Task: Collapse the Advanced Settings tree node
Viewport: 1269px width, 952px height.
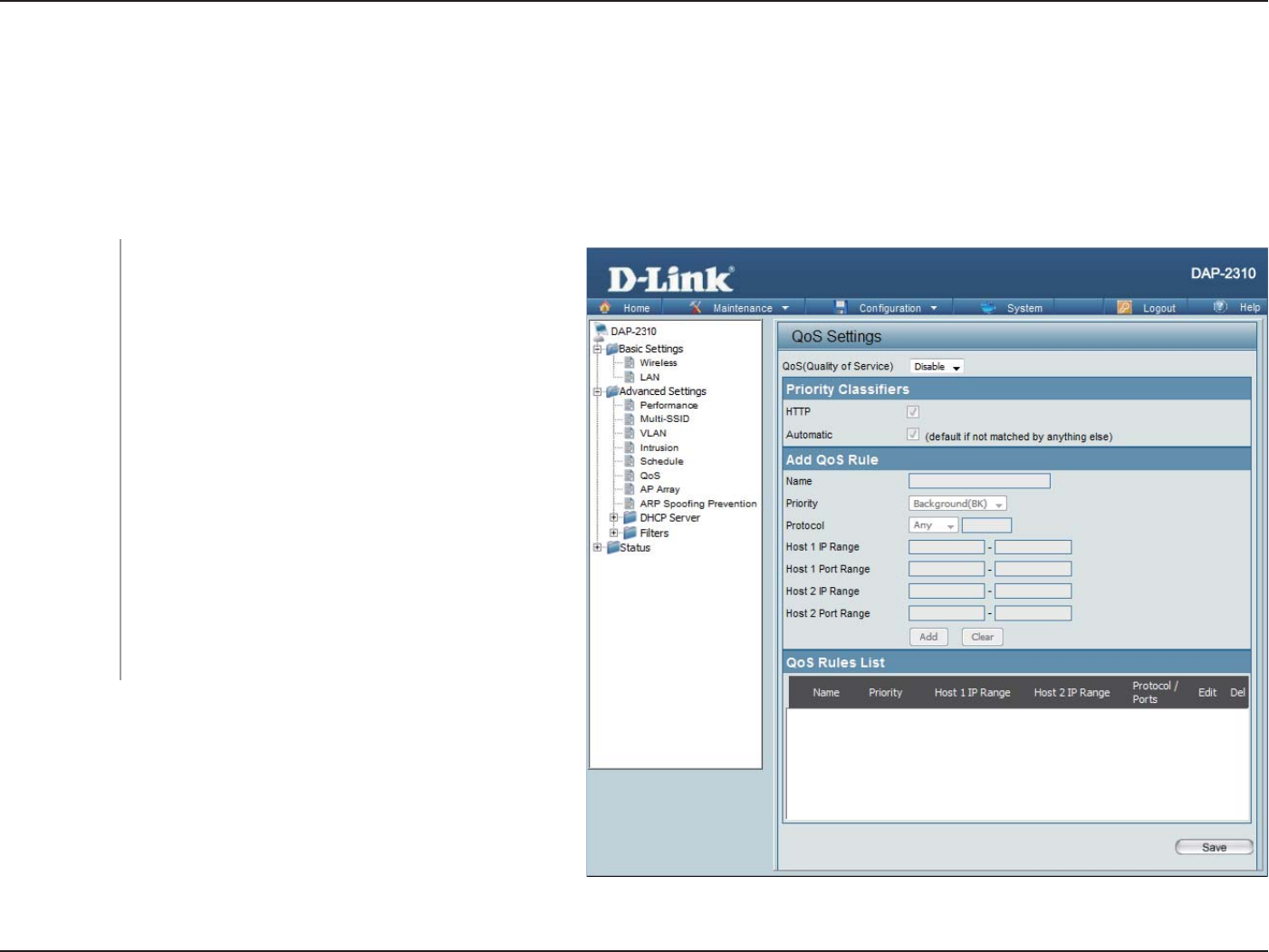Action: 598,391
